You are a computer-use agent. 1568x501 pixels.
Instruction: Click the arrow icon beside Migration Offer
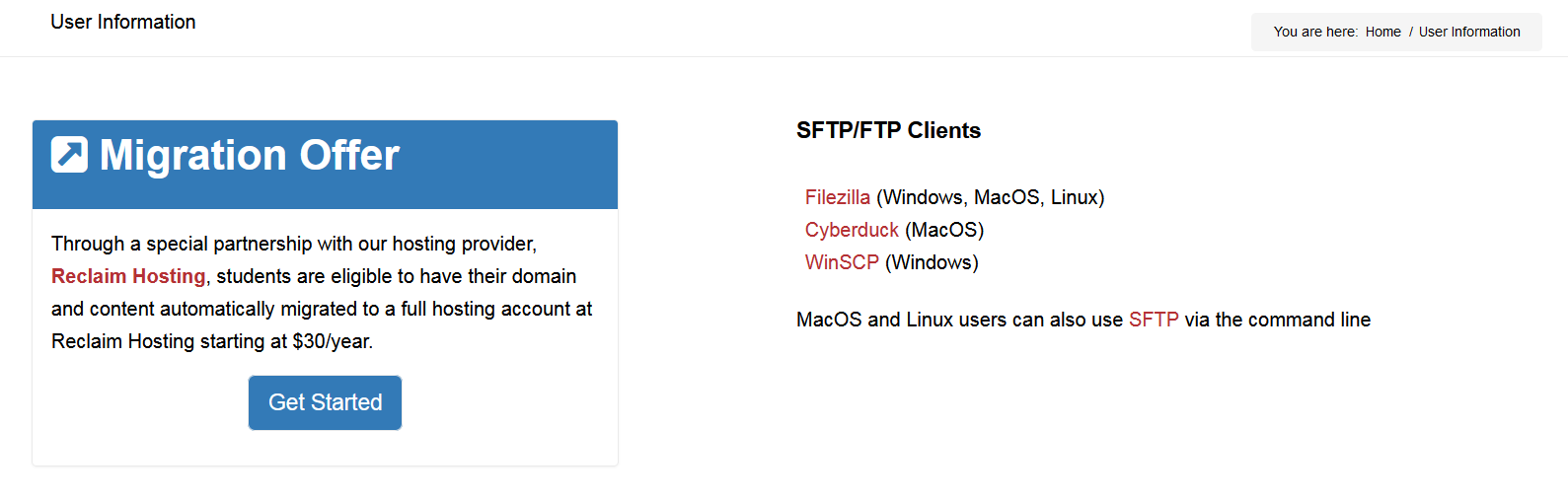pos(69,155)
